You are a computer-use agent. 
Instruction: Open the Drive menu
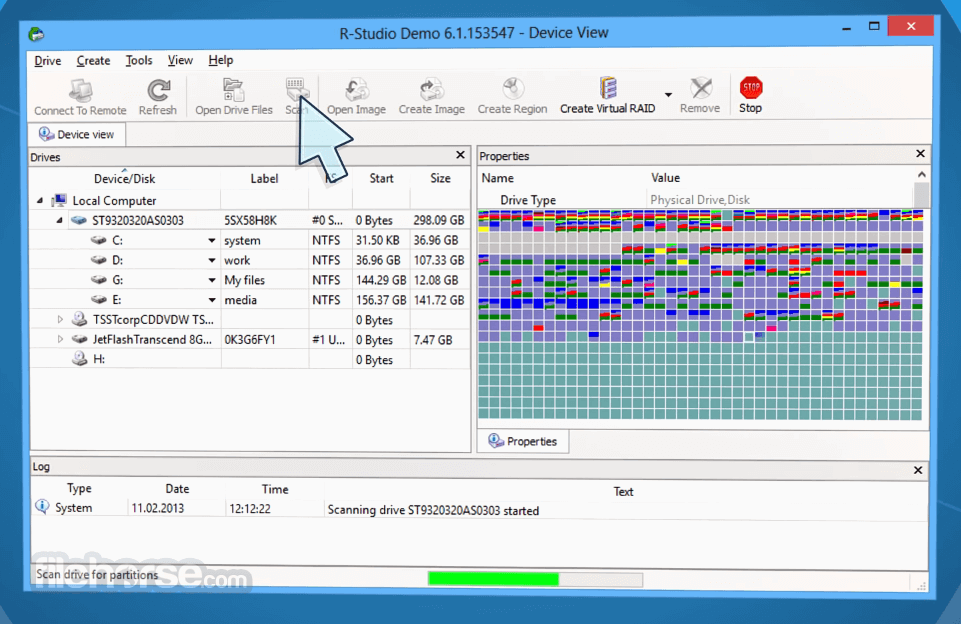tap(47, 60)
